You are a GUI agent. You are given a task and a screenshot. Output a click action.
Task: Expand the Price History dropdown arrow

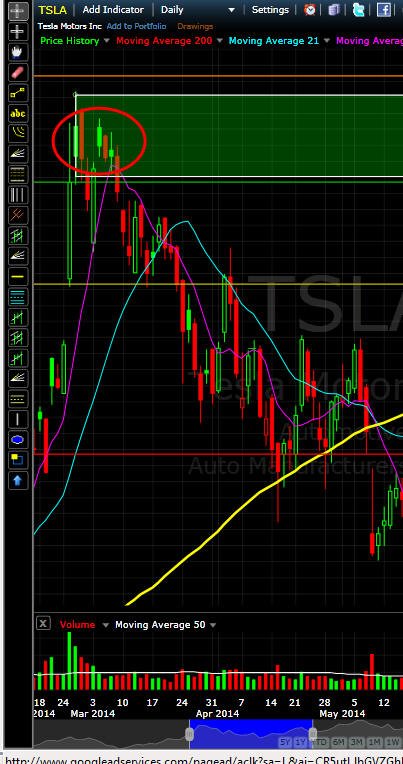[107, 41]
